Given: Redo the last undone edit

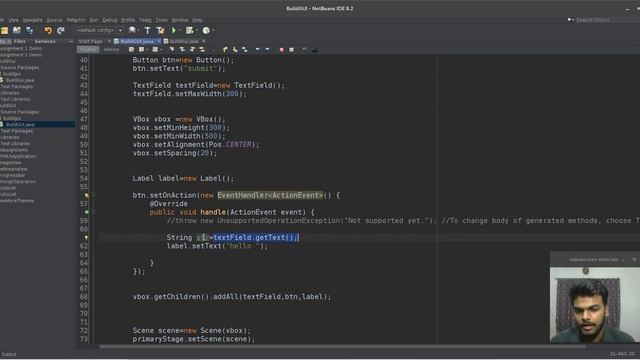Looking at the screenshot, I should point(61,30).
